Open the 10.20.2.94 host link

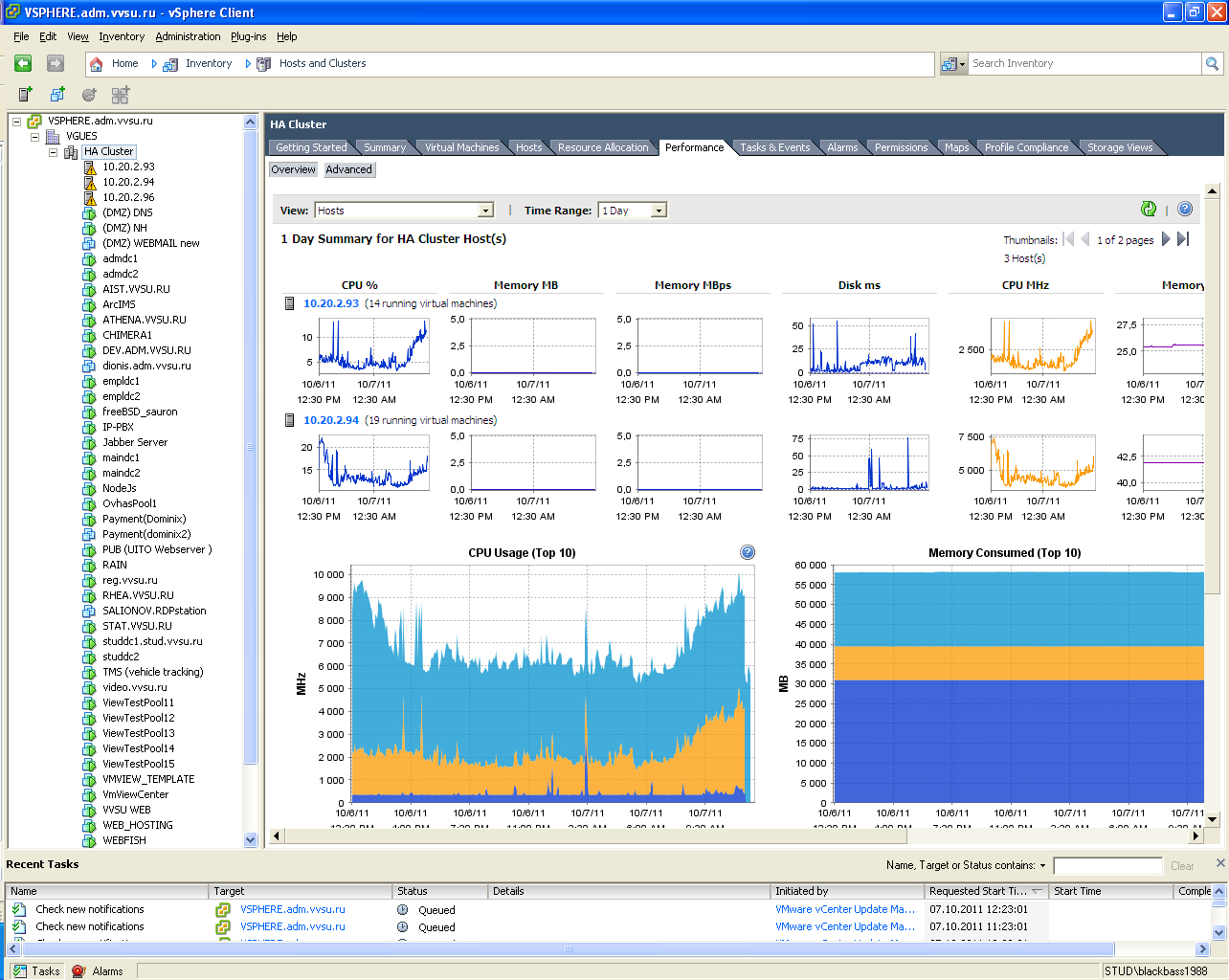[331, 420]
